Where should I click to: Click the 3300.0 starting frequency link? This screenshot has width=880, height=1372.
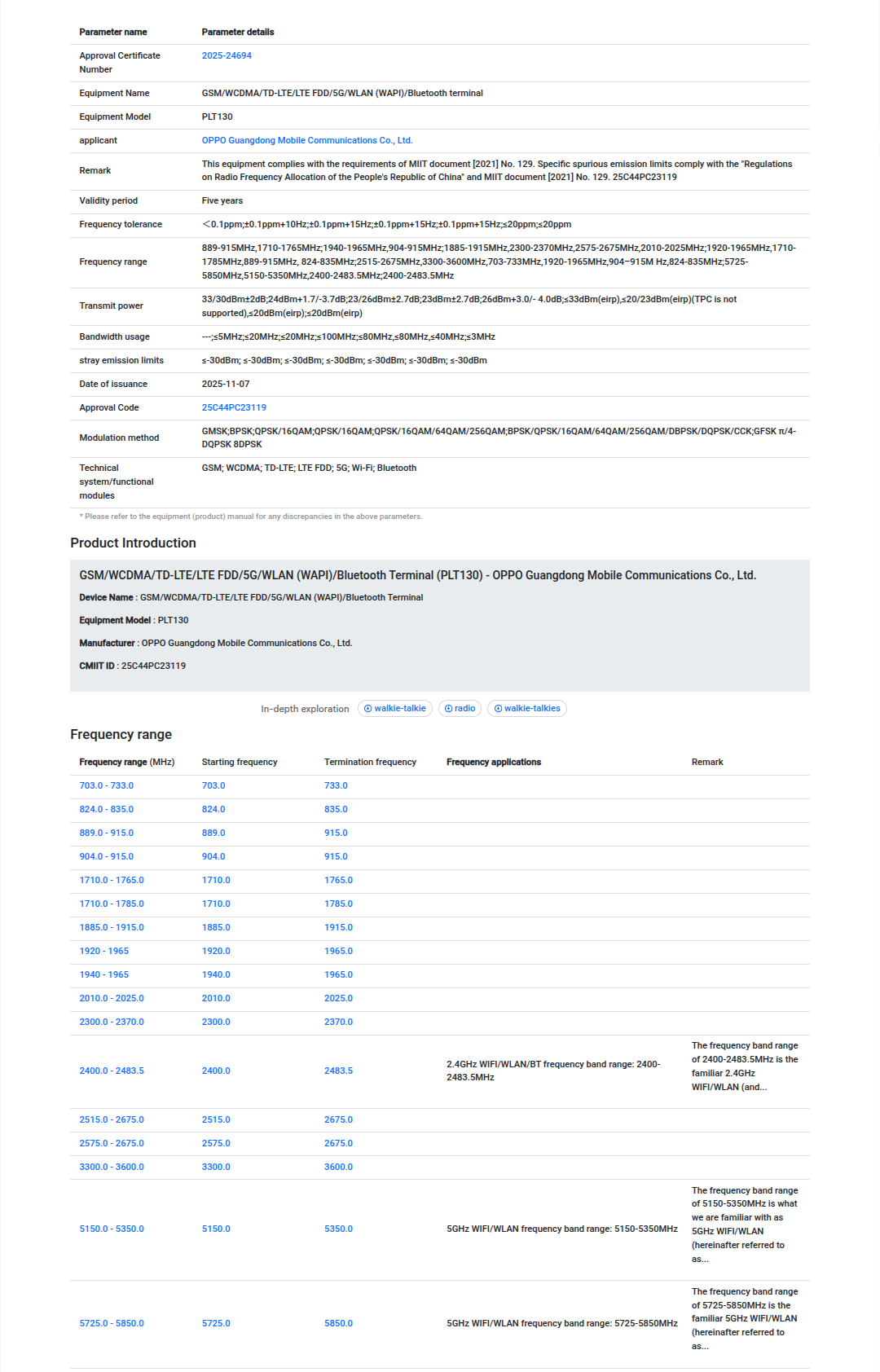[216, 1168]
